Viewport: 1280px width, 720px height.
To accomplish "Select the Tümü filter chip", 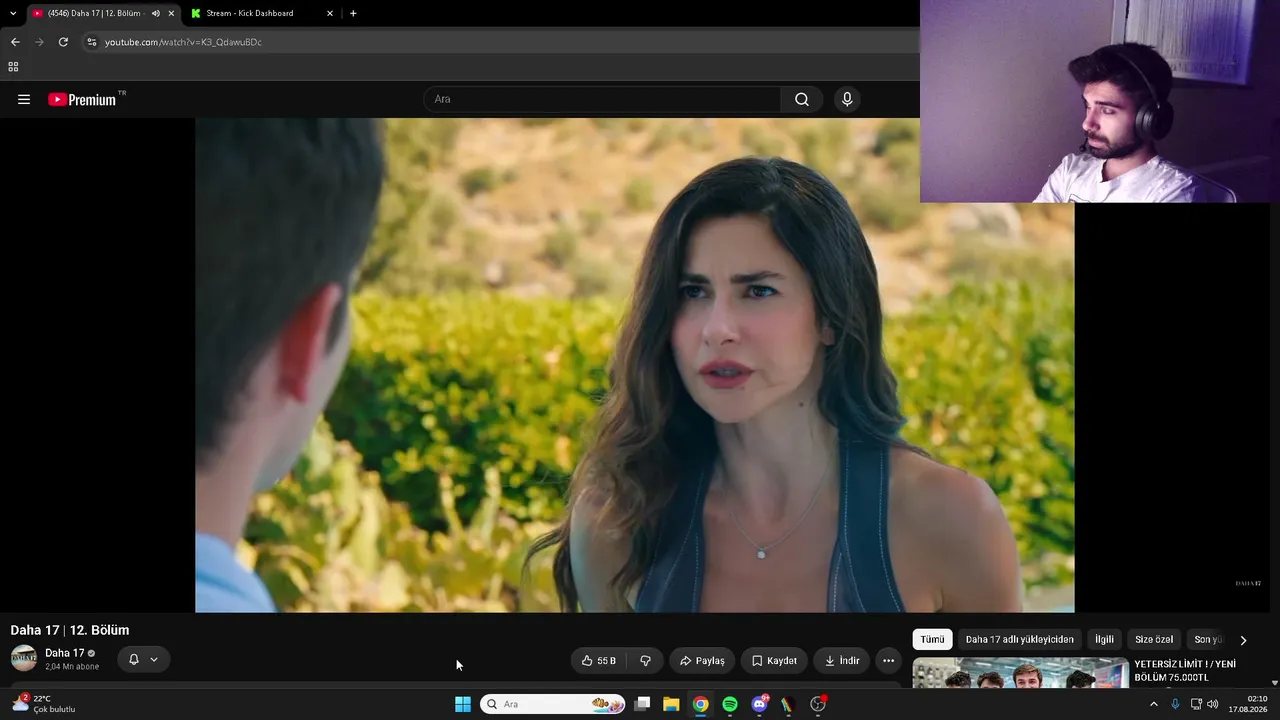I will [x=932, y=639].
